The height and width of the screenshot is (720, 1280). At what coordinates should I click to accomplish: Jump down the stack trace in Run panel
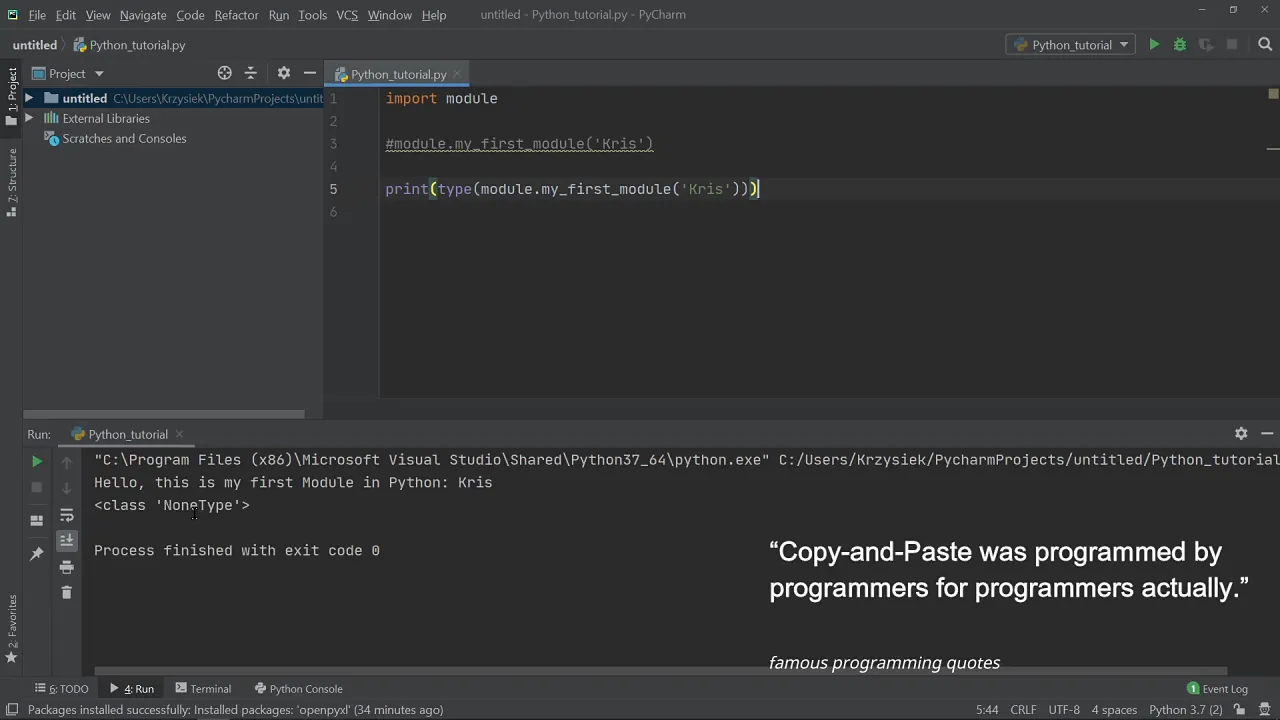pyautogui.click(x=67, y=488)
